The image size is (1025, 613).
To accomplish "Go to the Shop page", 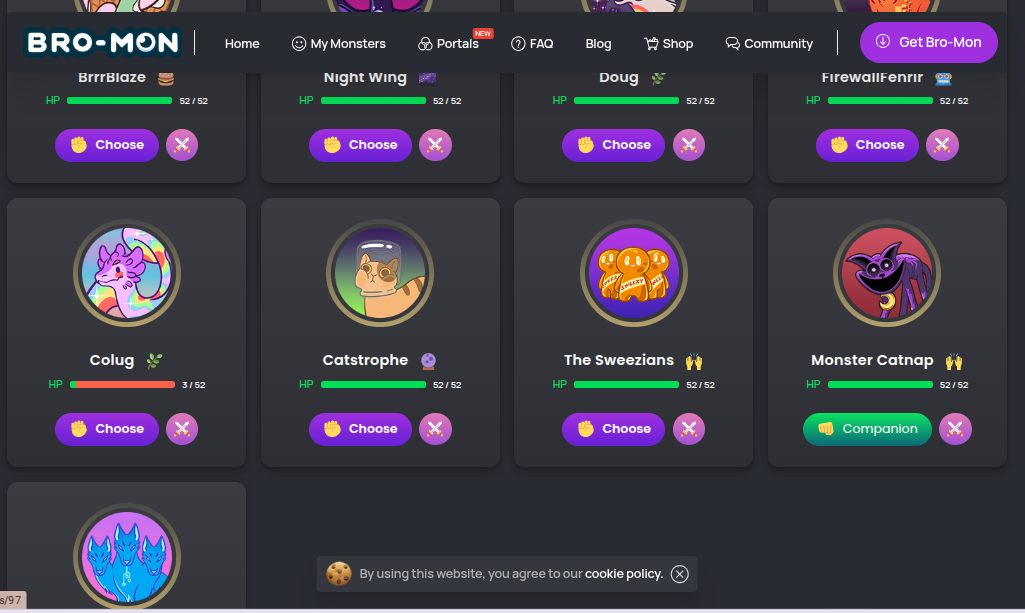I will pos(668,44).
